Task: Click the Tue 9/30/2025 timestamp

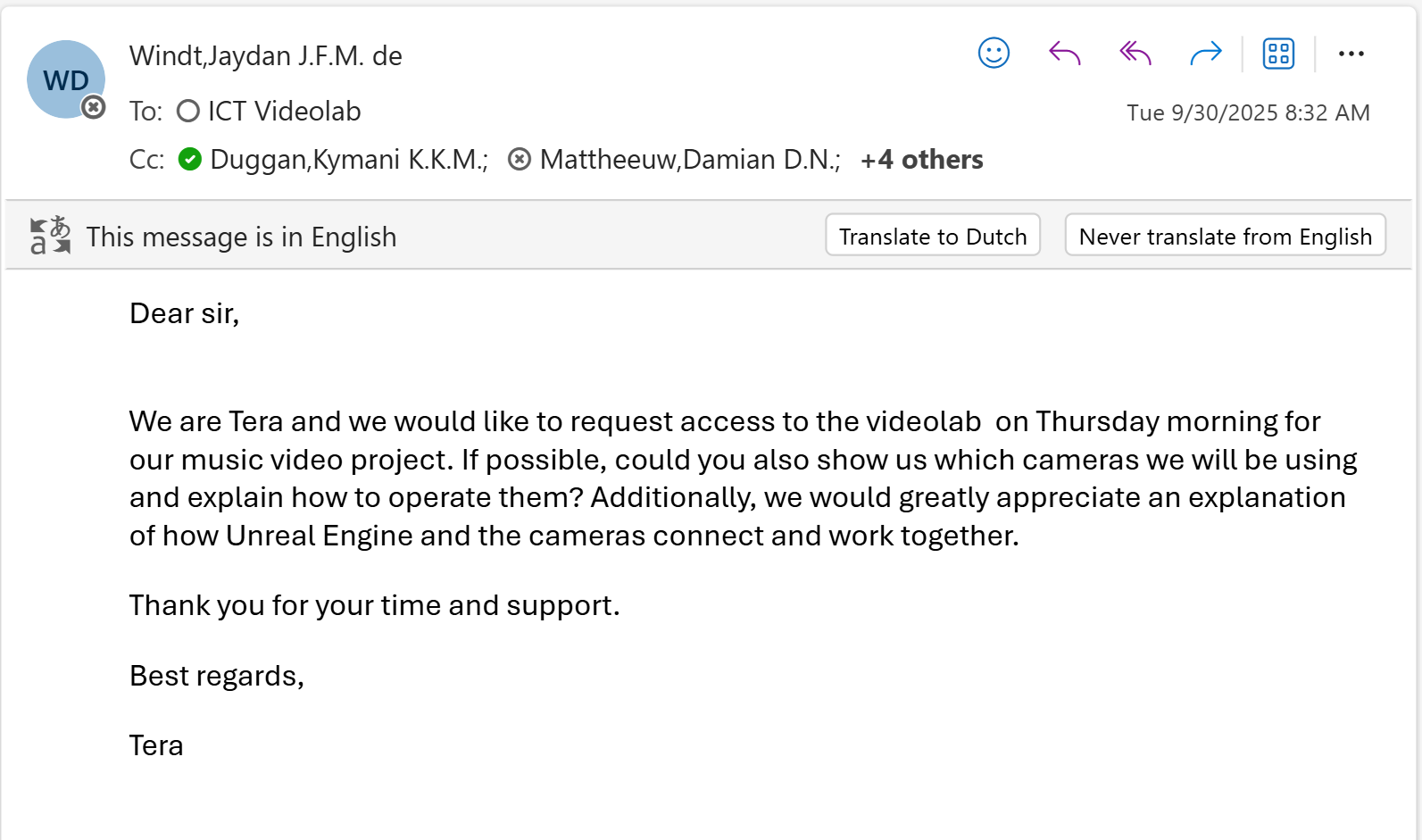Action: click(x=1249, y=112)
